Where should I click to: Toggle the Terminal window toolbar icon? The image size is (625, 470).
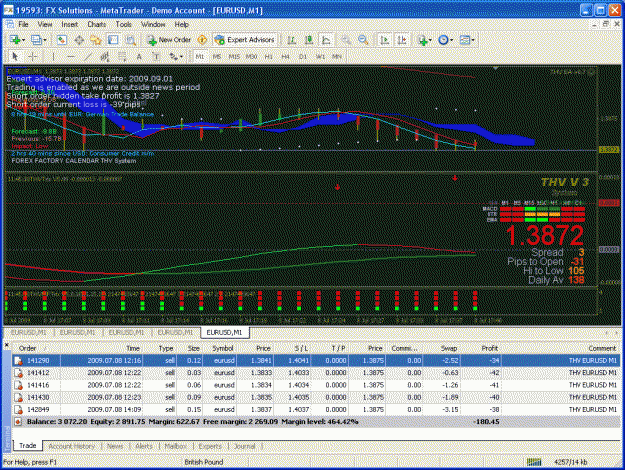click(113, 40)
